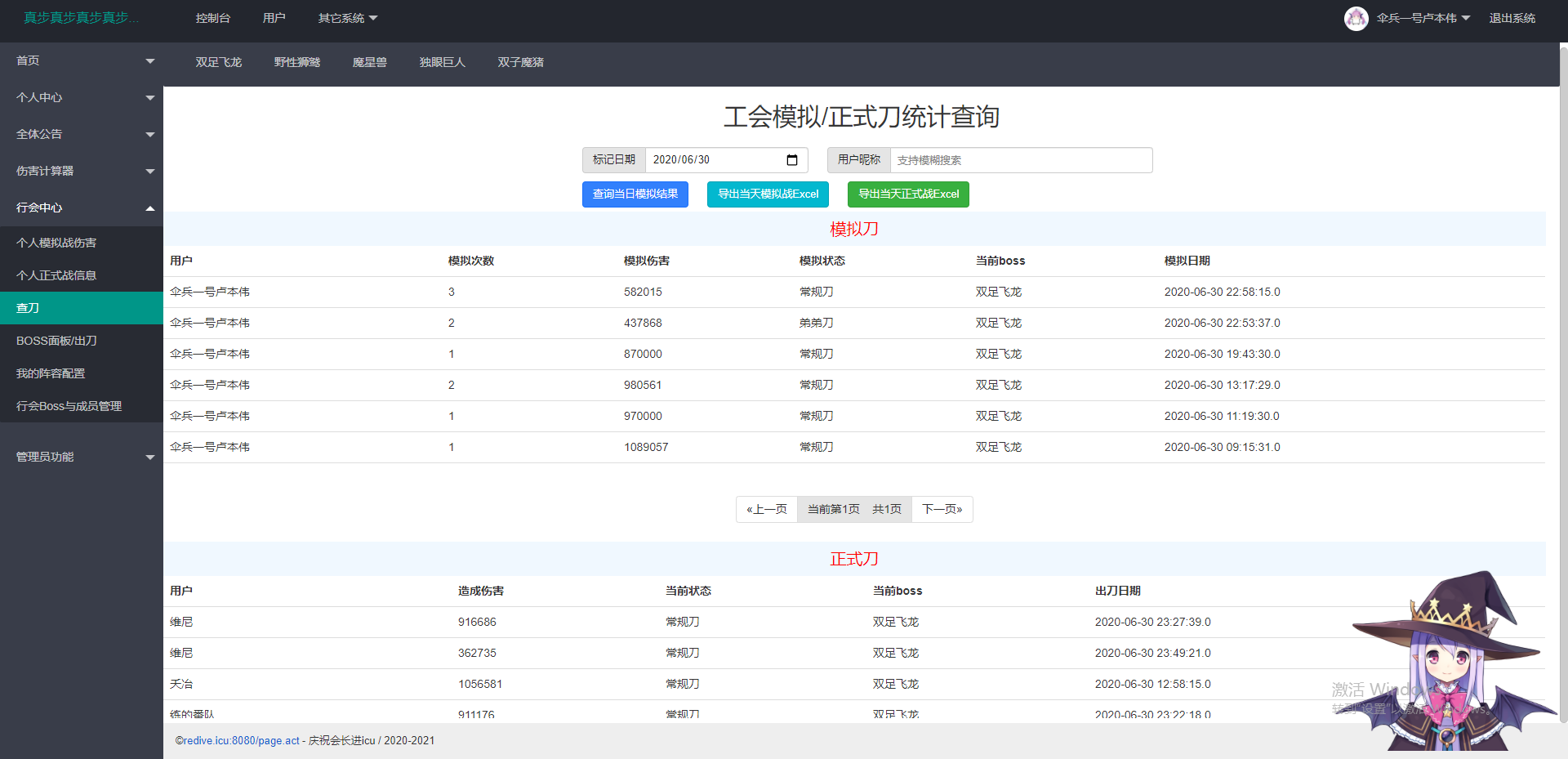Image resolution: width=1568 pixels, height=759 pixels.
Task: Click the user avatar picture in header
Action: (x=1356, y=18)
